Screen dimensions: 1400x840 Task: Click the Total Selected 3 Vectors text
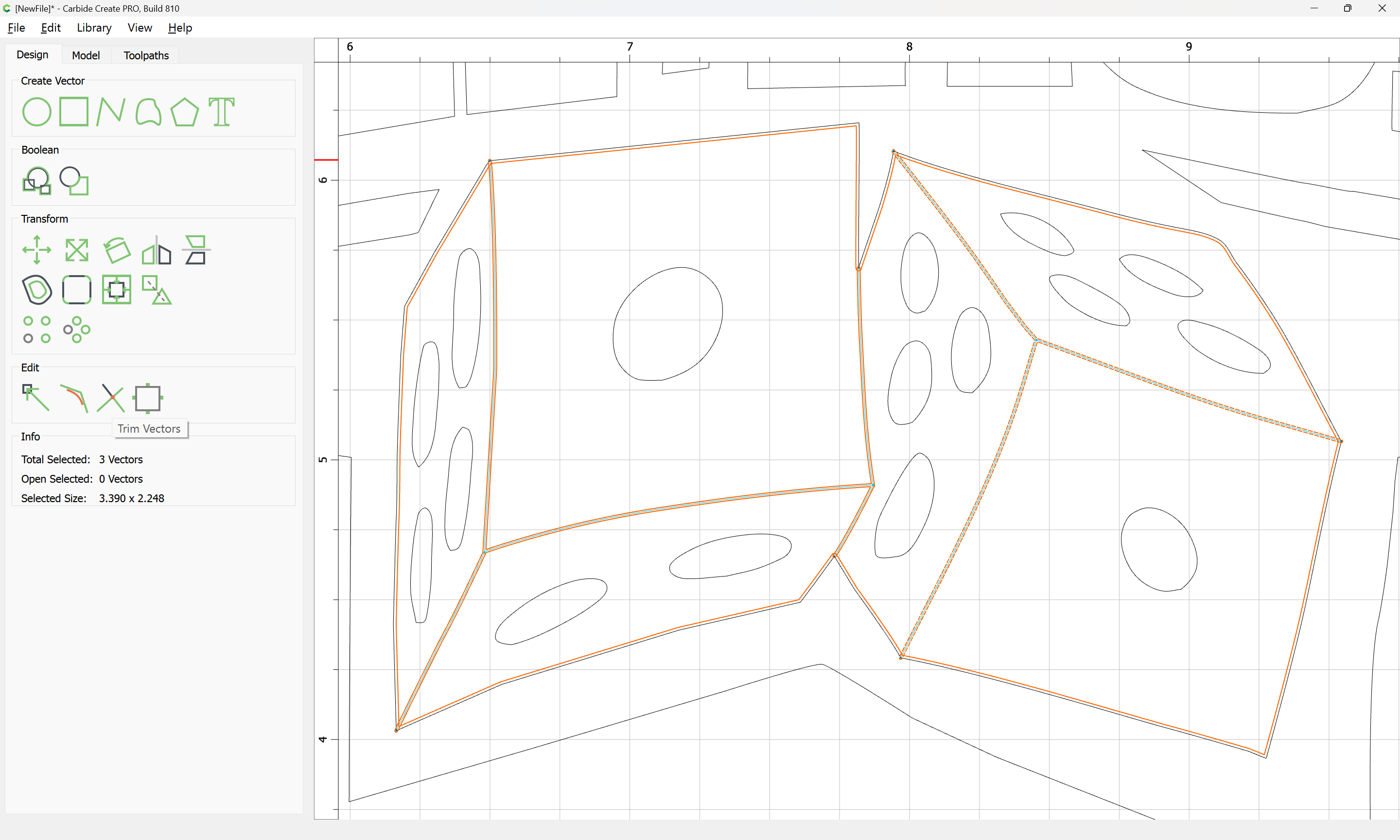click(x=82, y=460)
